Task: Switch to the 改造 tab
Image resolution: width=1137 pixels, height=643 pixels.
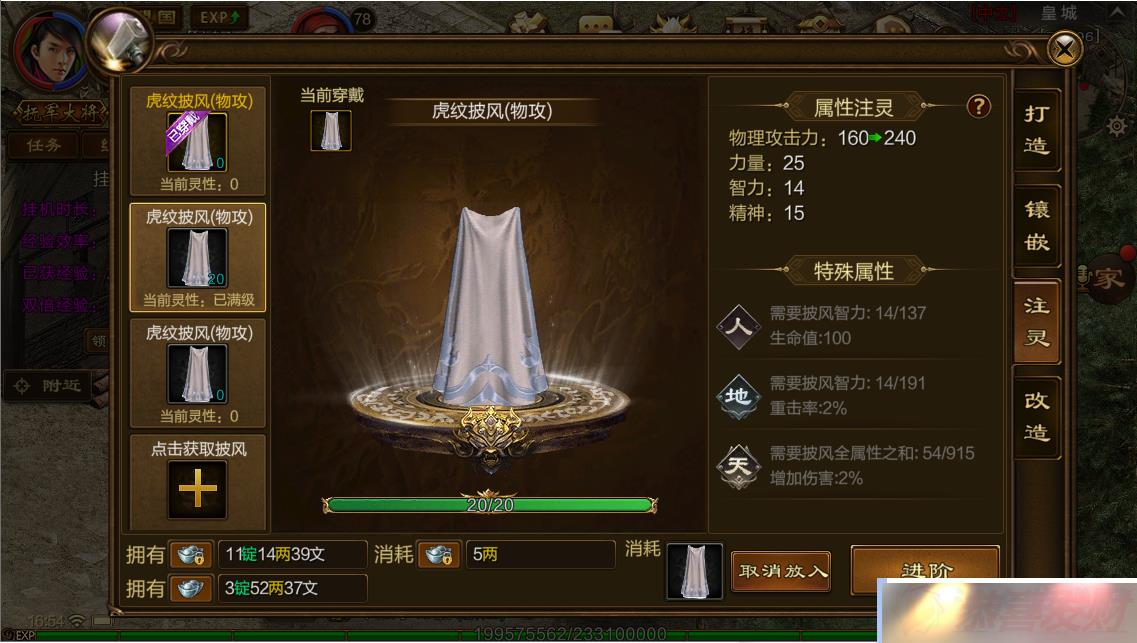Action: [x=1036, y=417]
